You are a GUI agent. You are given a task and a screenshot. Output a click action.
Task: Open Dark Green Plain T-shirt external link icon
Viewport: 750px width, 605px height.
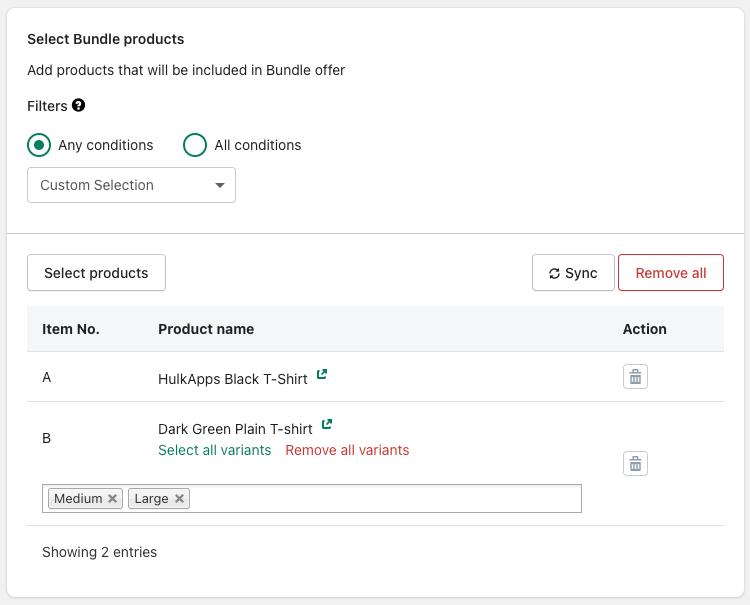pyautogui.click(x=327, y=425)
